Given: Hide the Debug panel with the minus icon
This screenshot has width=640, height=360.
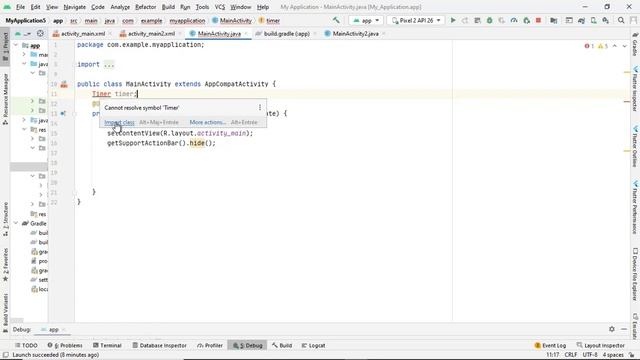Looking at the screenshot, I should coord(624,329).
